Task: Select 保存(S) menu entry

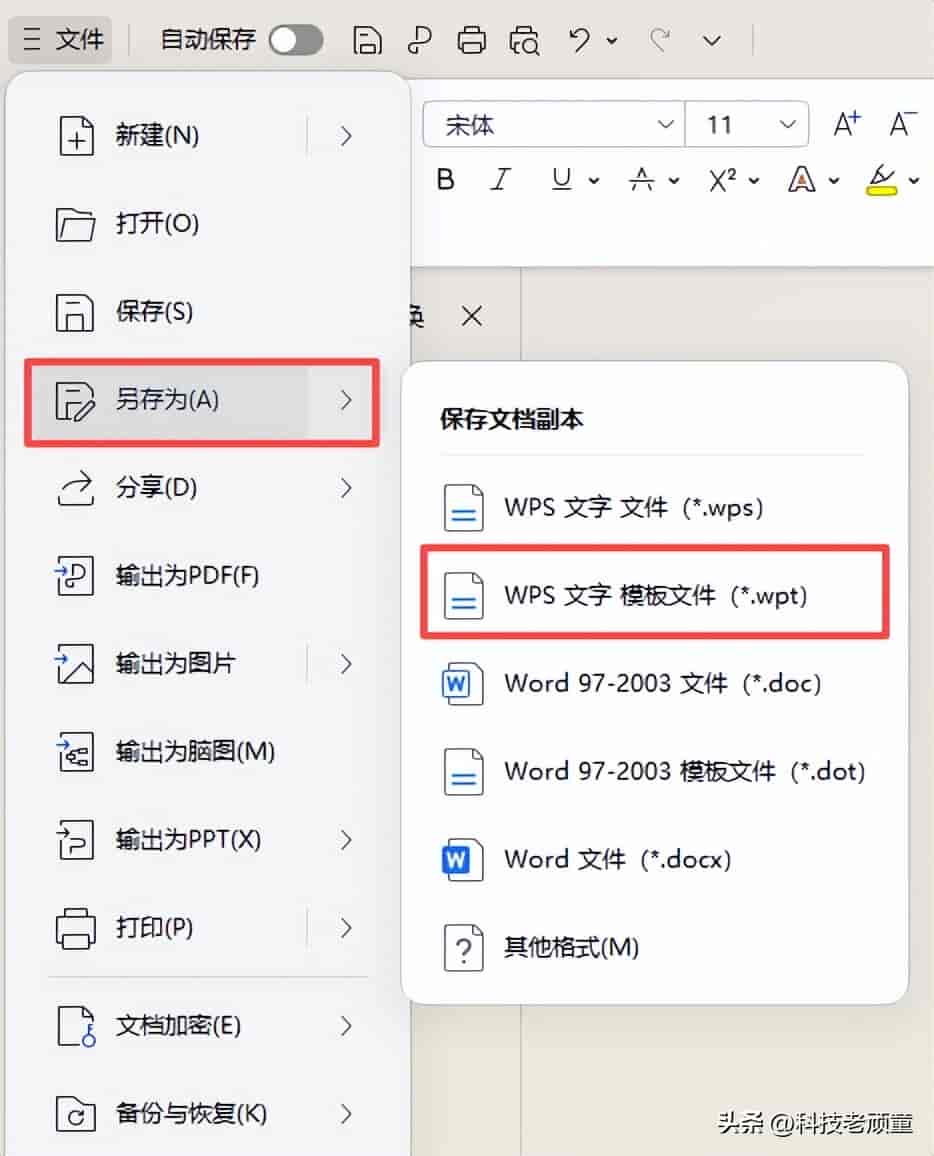Action: coord(203,312)
